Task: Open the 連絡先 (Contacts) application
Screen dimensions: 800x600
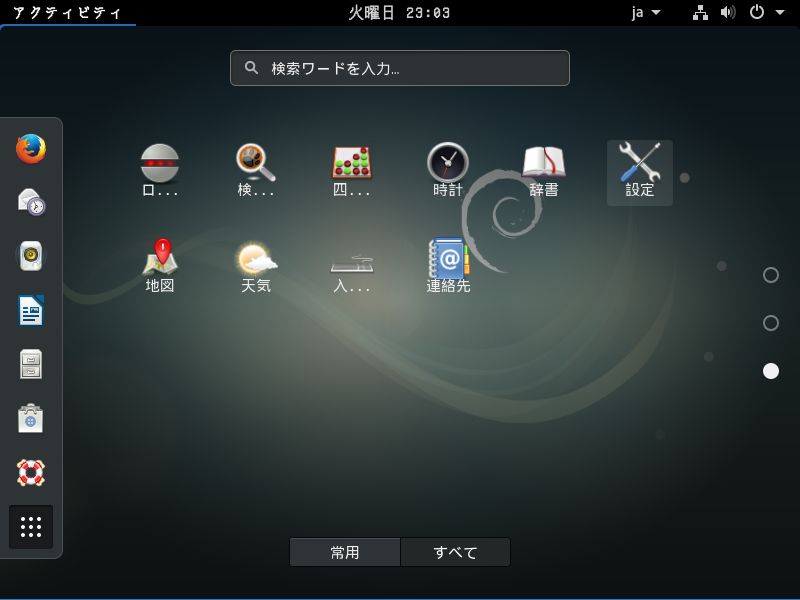Action: 447,258
